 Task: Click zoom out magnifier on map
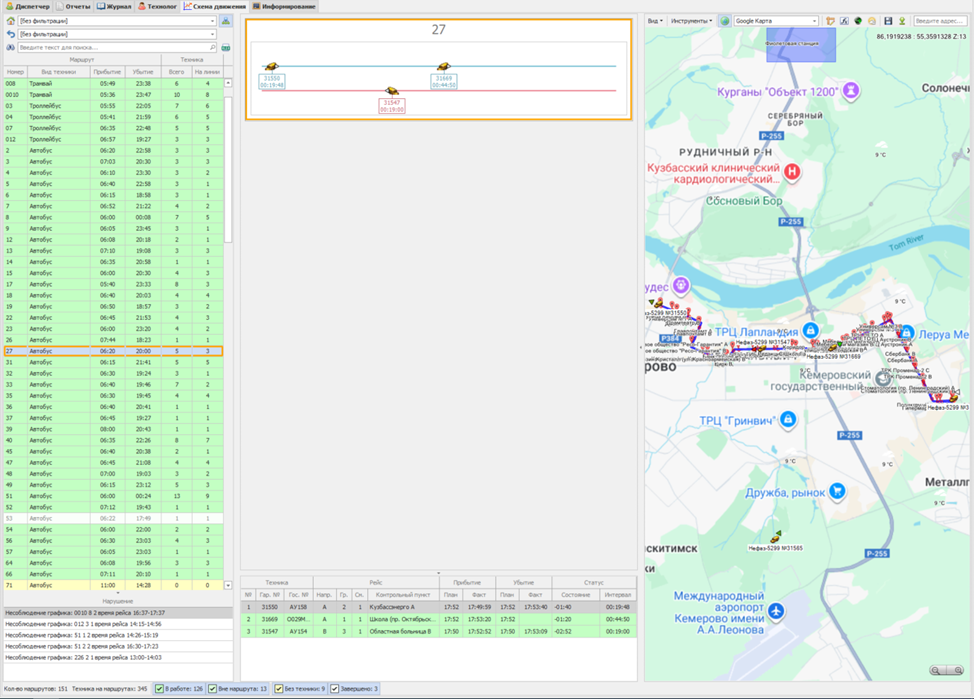coord(937,671)
